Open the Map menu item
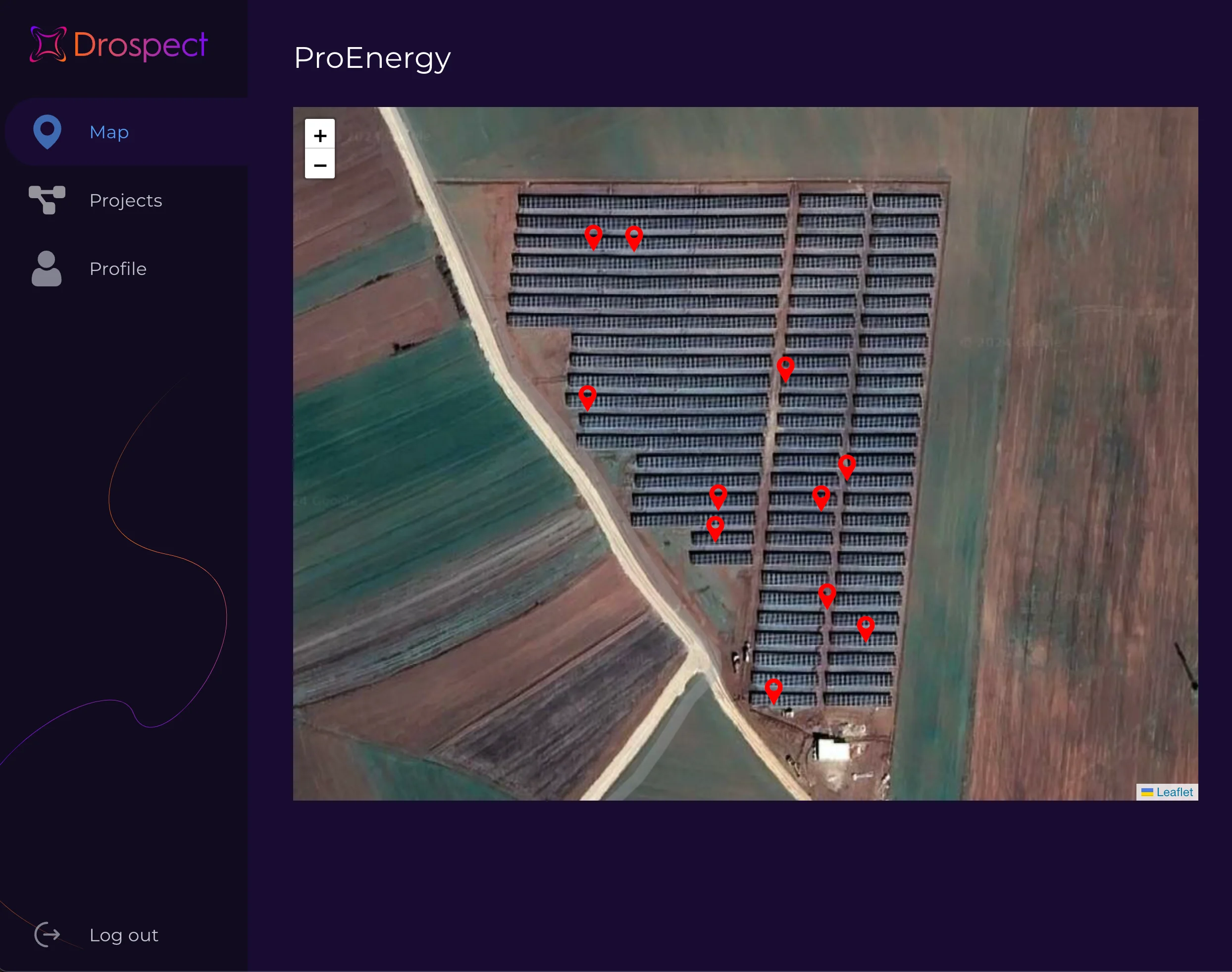The image size is (1232, 972). [109, 132]
